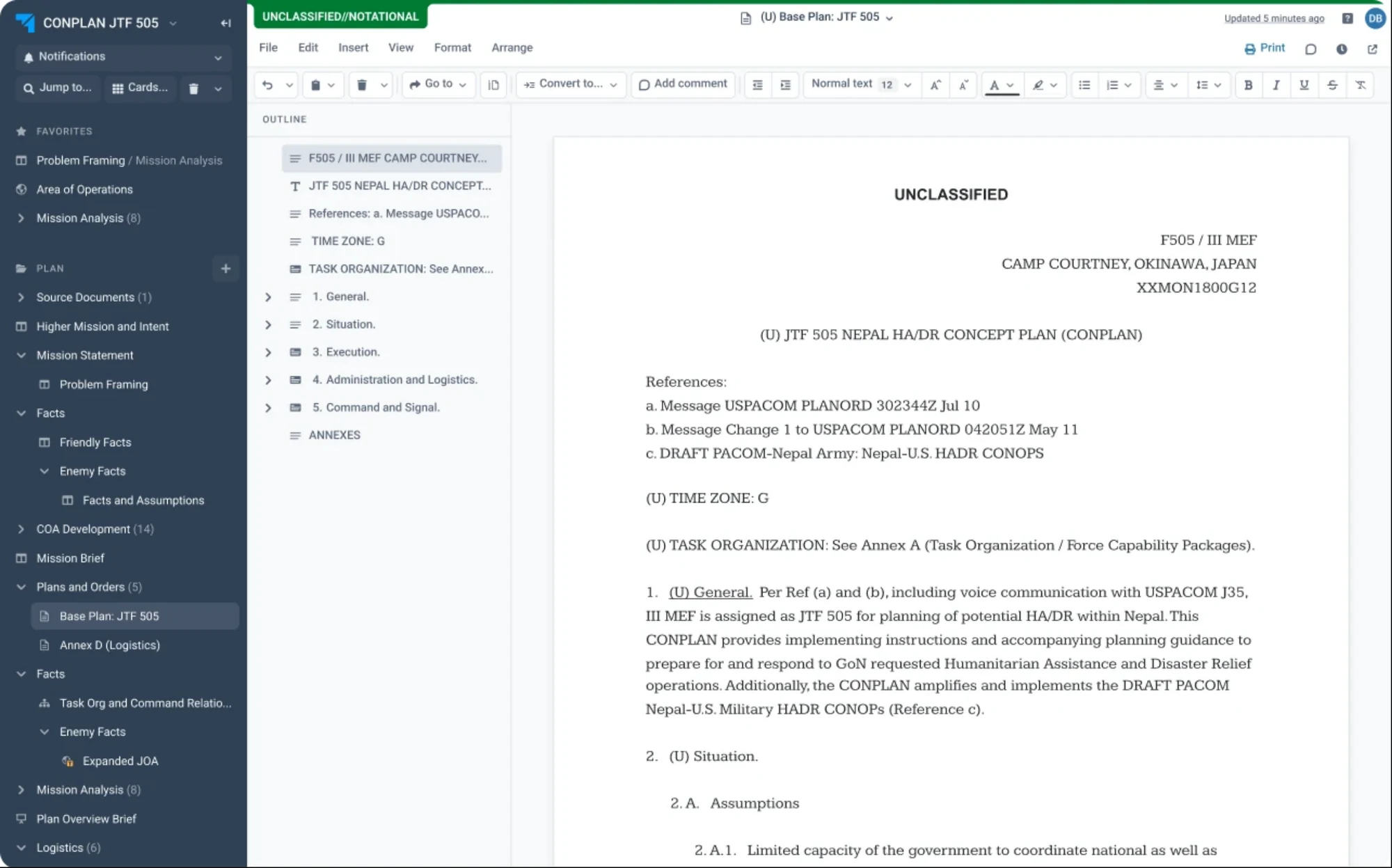Click user avatar DB
The width and height of the screenshot is (1392, 868).
pos(1375,19)
